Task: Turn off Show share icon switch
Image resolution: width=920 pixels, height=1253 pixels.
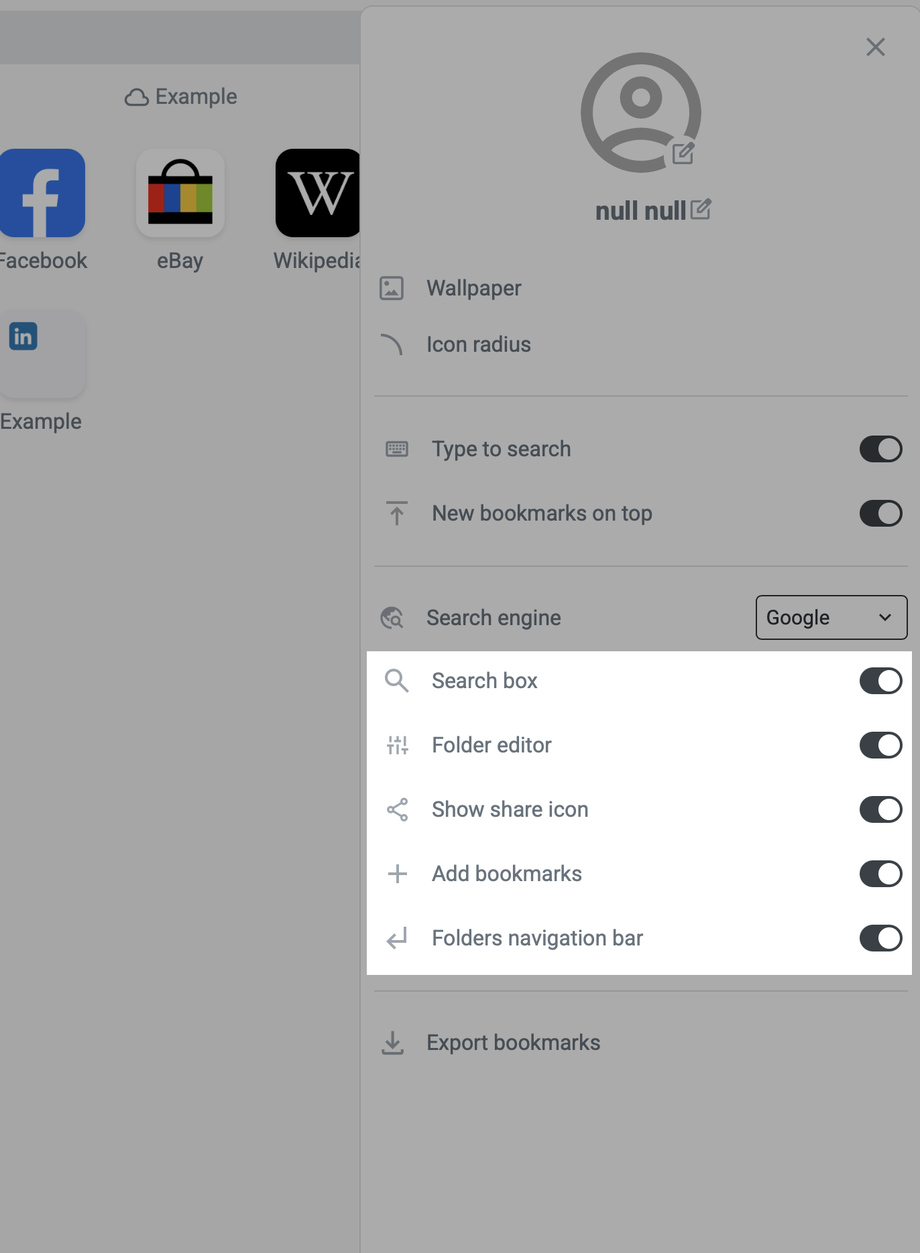Action: (x=880, y=809)
